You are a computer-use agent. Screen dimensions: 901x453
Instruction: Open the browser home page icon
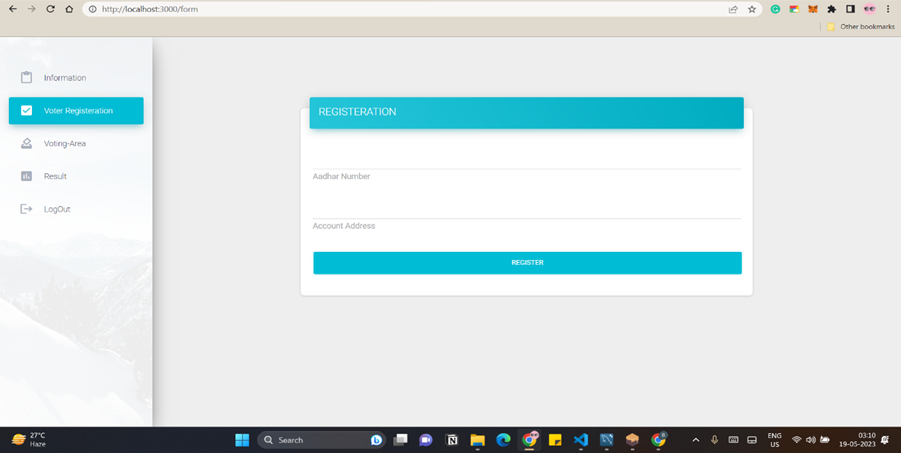[69, 9]
